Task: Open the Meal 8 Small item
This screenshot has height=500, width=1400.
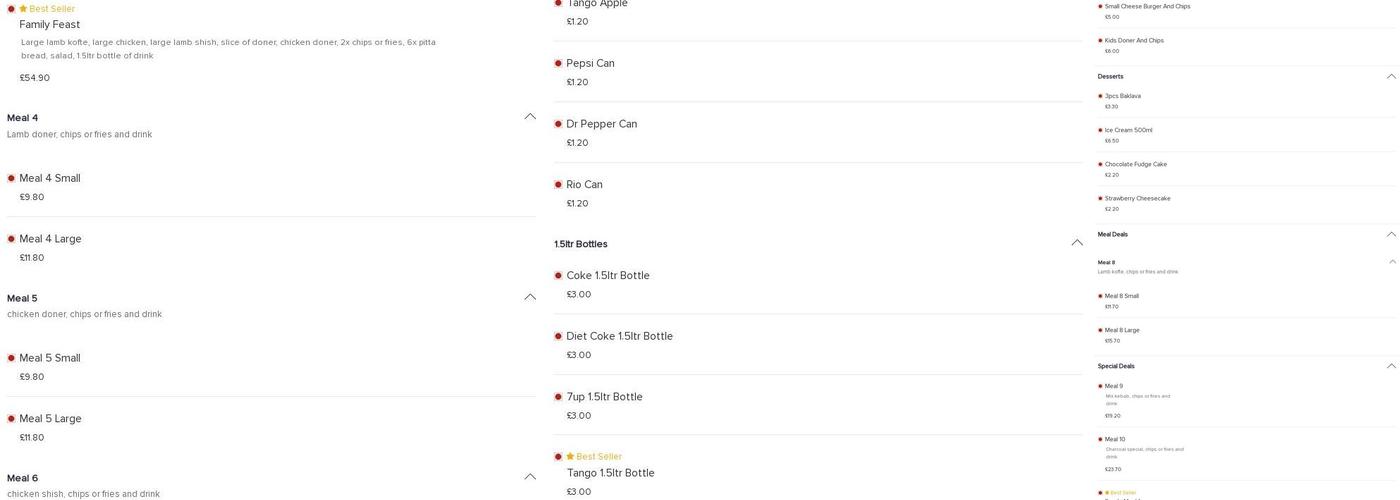Action: pyautogui.click(x=1121, y=296)
